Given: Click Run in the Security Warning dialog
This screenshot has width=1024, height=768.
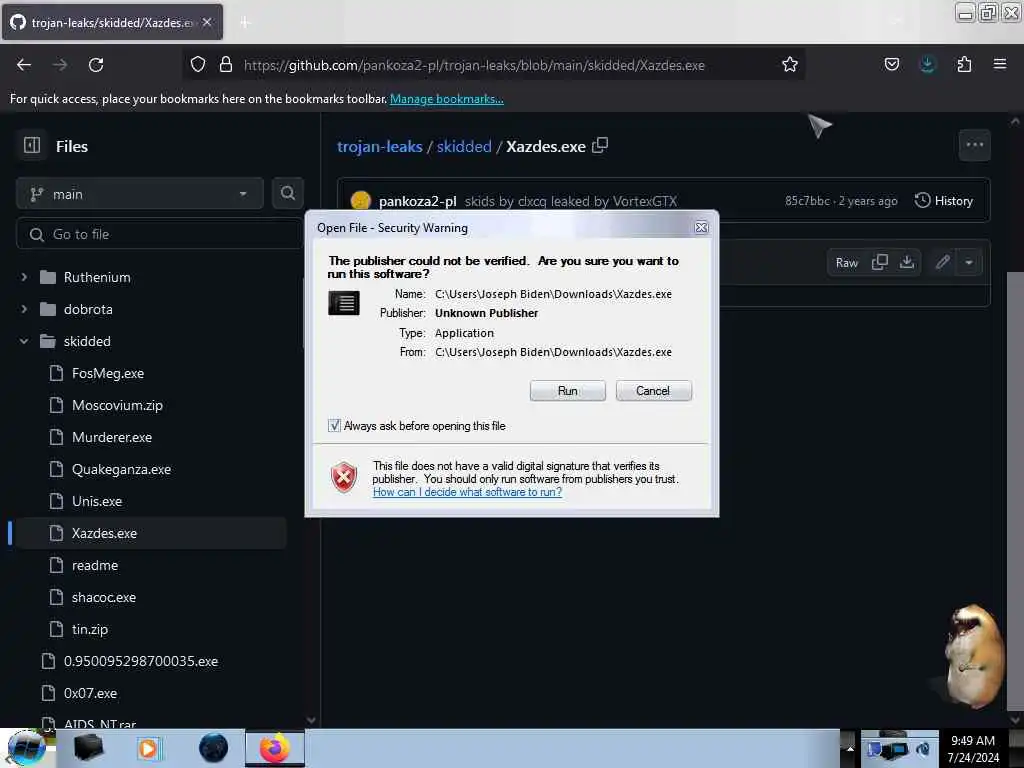Looking at the screenshot, I should (x=568, y=391).
